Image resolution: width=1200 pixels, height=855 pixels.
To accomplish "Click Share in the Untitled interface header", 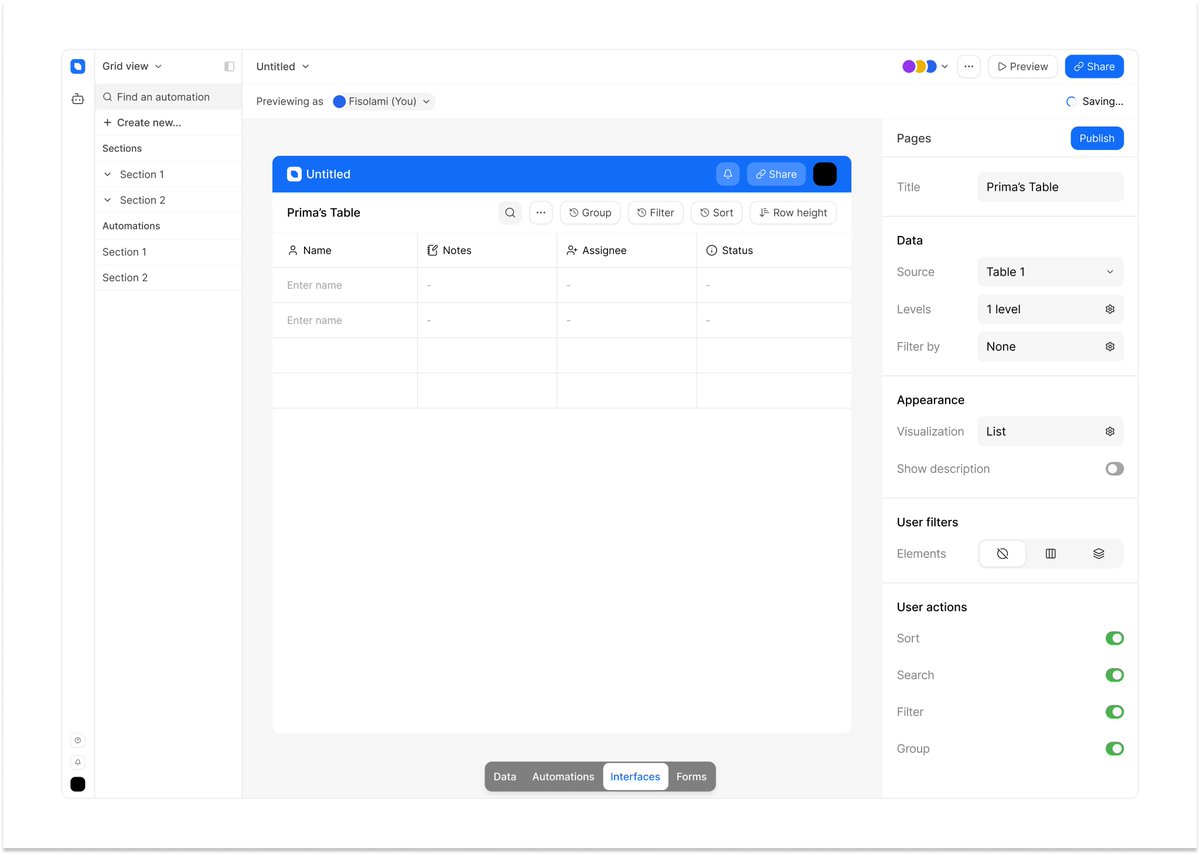I will click(x=776, y=174).
